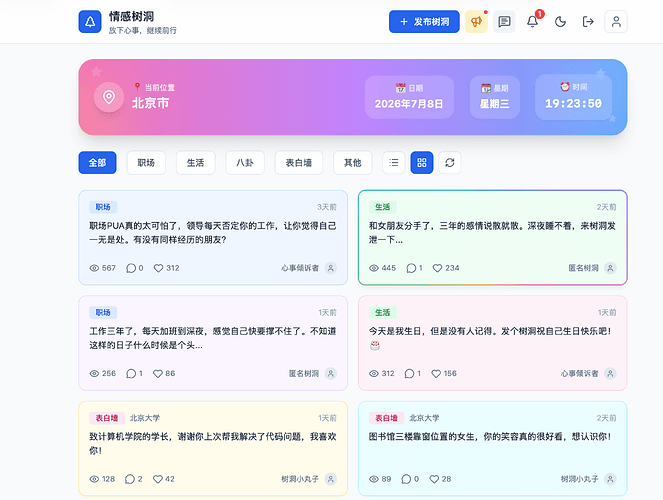Screen dimensions: 663x500
Task: Select the 全部 category tab
Action: 97,163
